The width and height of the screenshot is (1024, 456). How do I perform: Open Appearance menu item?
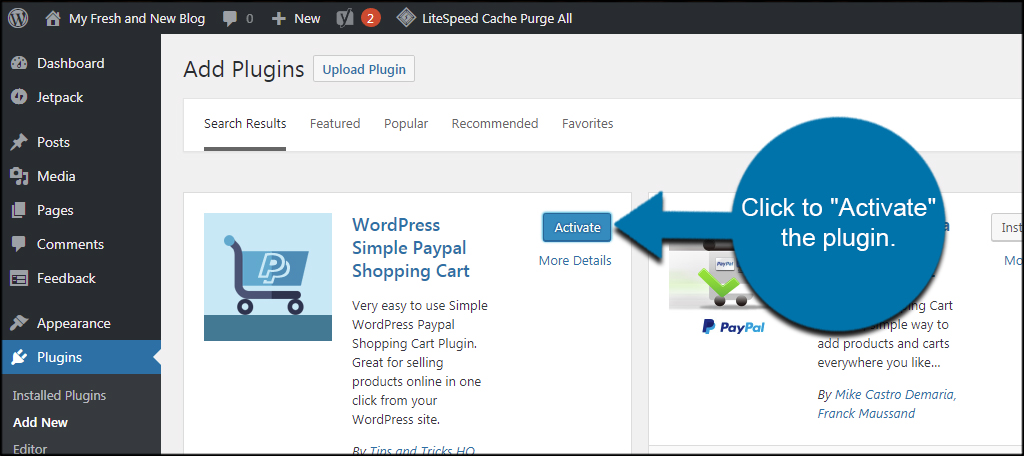click(x=74, y=323)
